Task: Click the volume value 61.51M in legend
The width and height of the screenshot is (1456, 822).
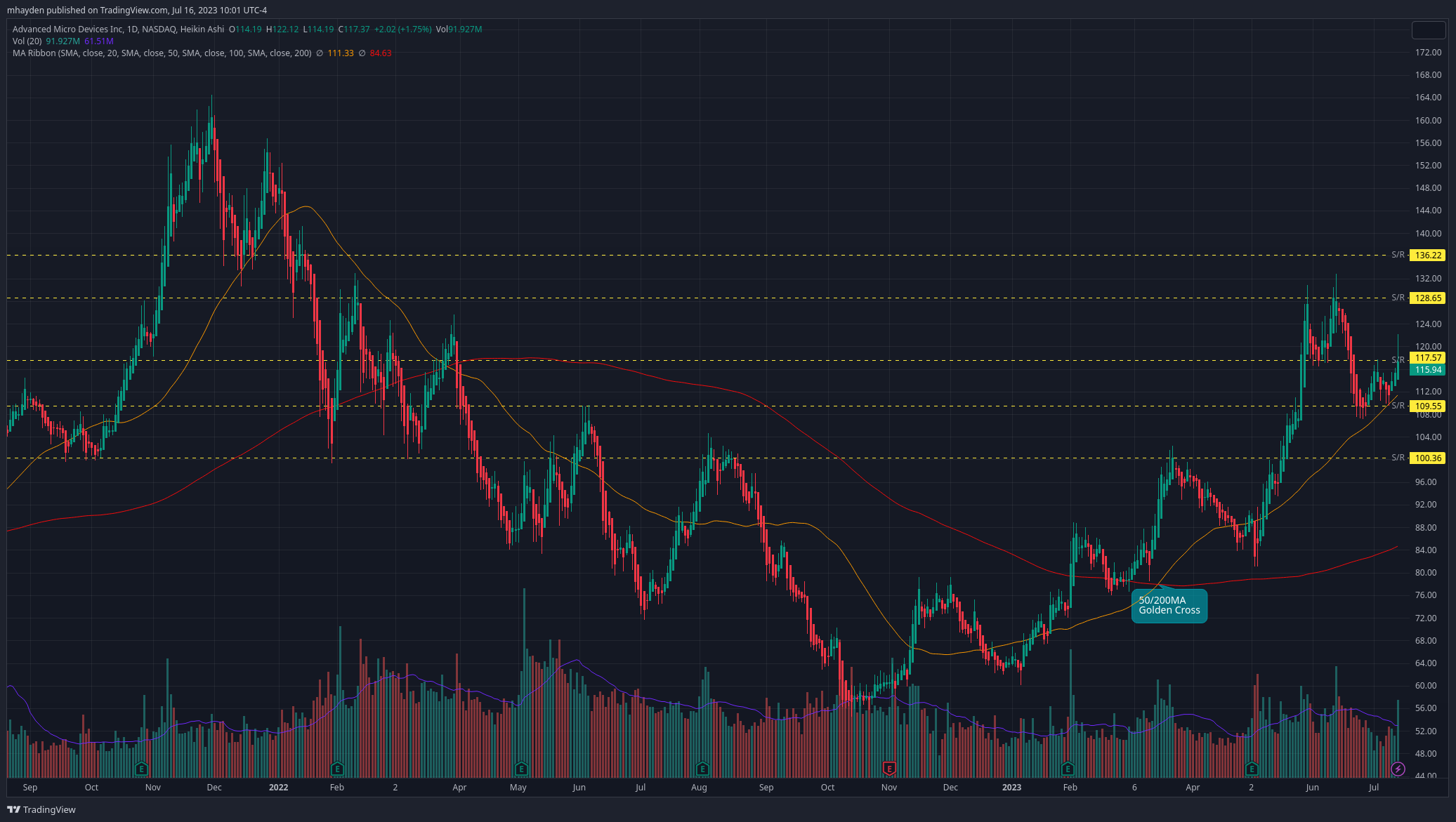Action: pyautogui.click(x=99, y=41)
